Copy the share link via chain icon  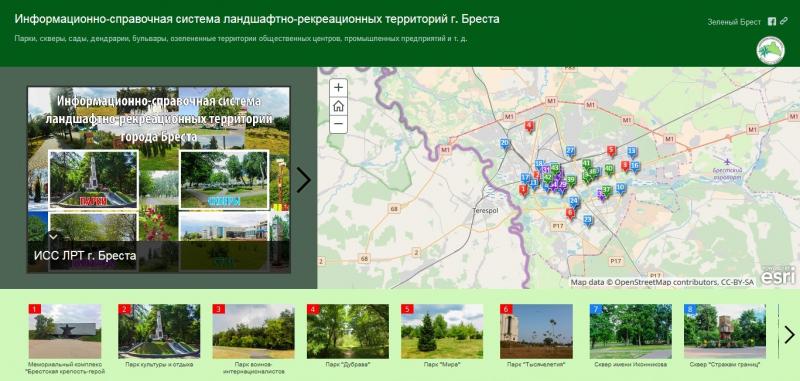(x=784, y=21)
